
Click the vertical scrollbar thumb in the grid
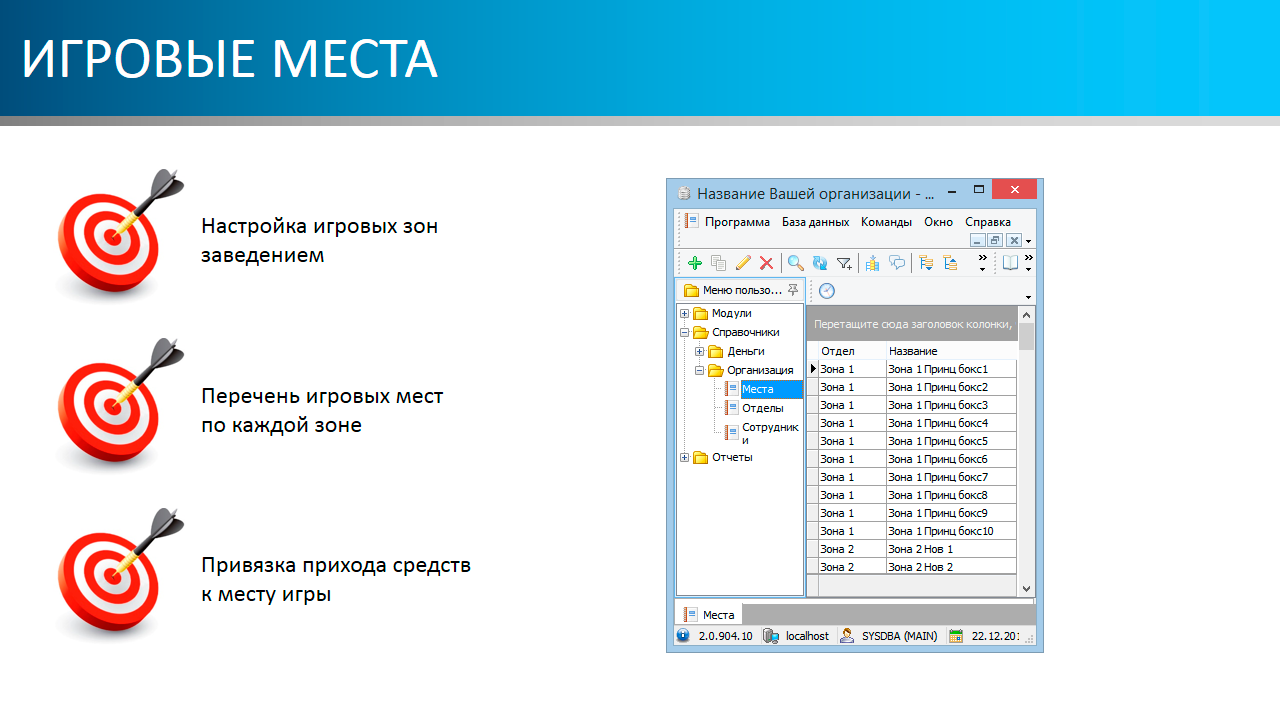point(1026,336)
